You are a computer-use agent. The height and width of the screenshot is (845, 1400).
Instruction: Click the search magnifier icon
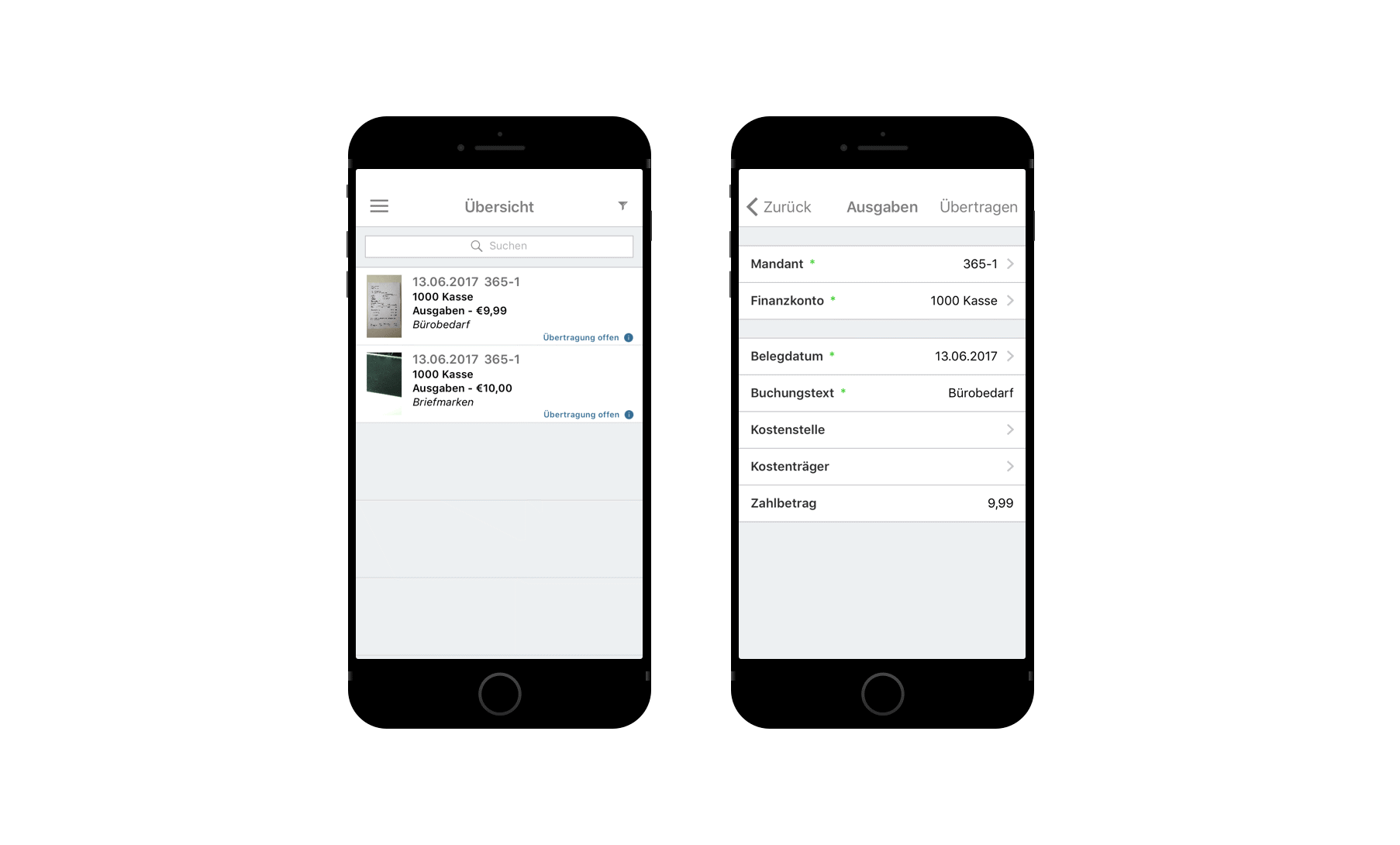(x=477, y=246)
